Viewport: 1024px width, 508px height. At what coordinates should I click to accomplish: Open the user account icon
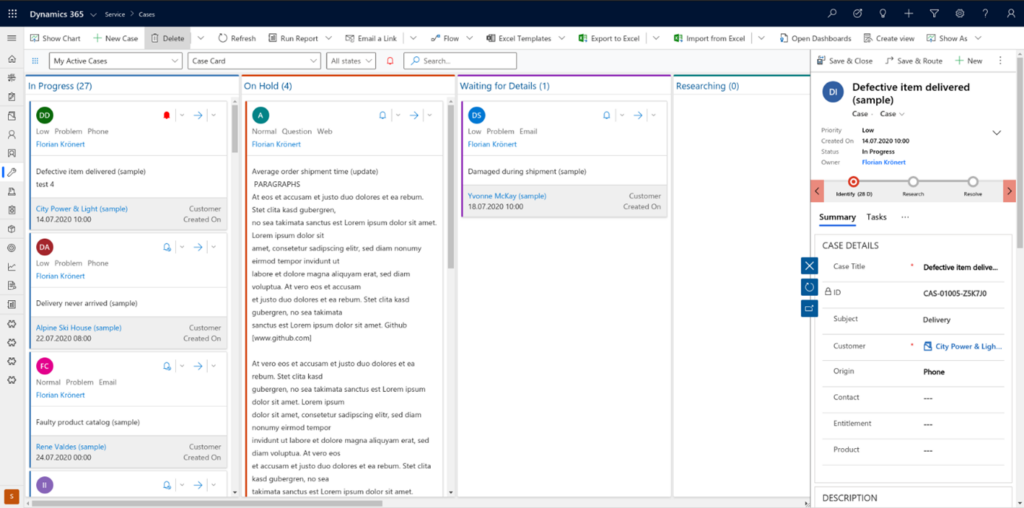point(1011,13)
